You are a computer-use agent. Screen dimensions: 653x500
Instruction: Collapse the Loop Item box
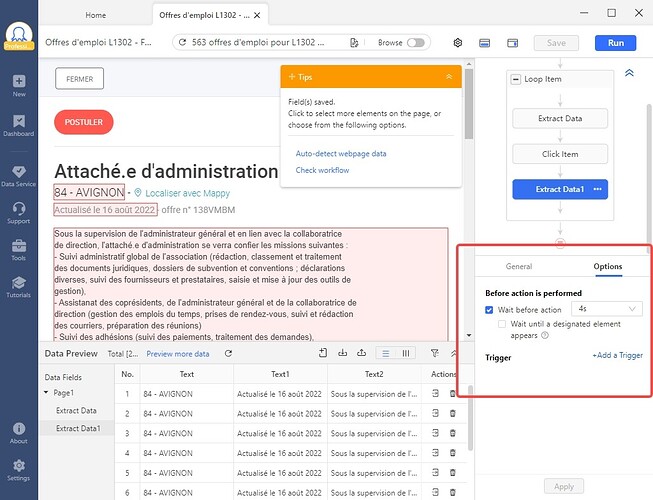click(x=516, y=79)
